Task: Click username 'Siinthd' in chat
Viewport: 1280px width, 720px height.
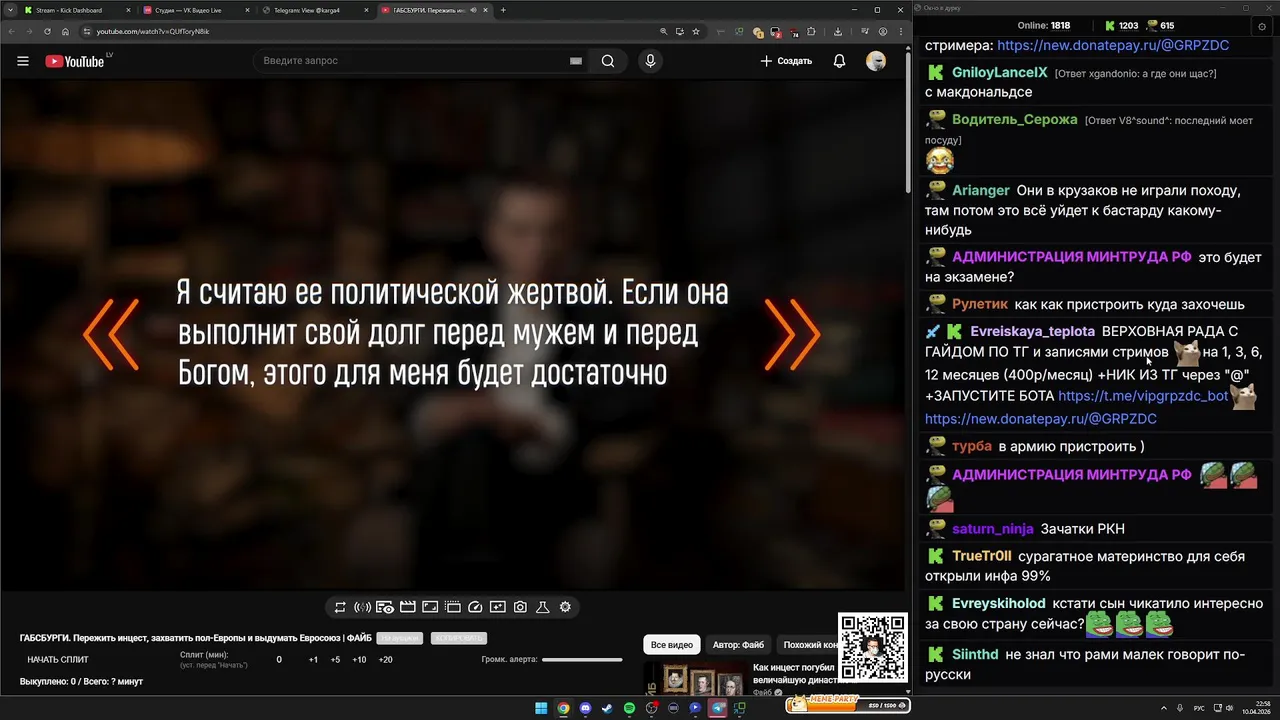Action: tap(975, 654)
